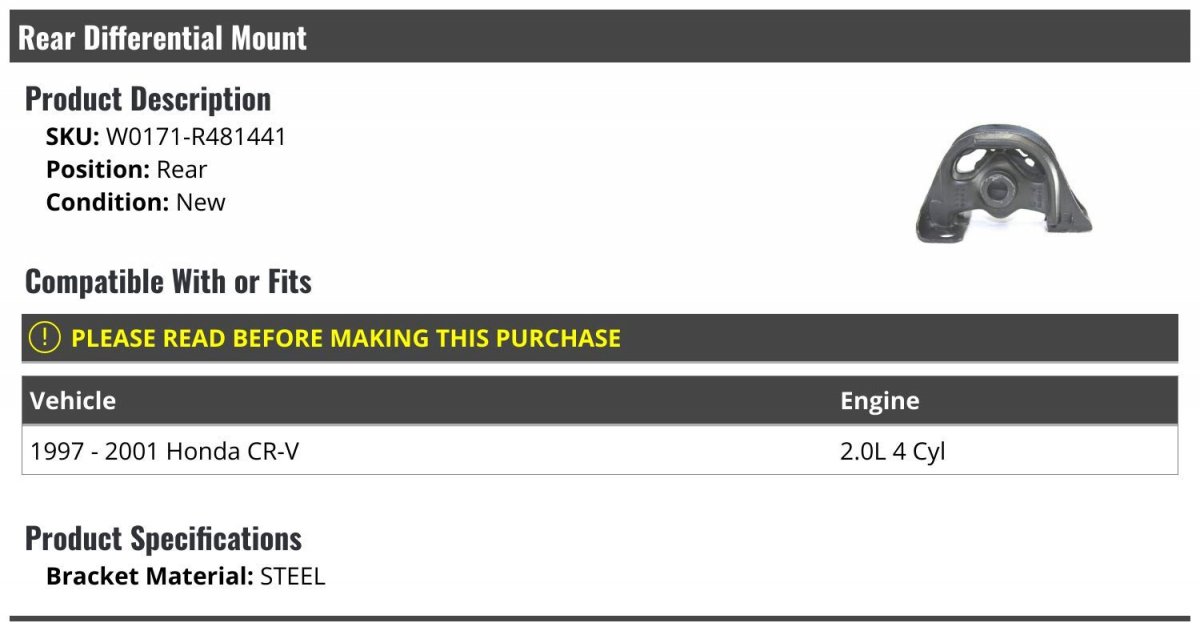Select the 2.0L 4 Cyl engine cell
Screen dimensions: 1200x631
(x=892, y=451)
